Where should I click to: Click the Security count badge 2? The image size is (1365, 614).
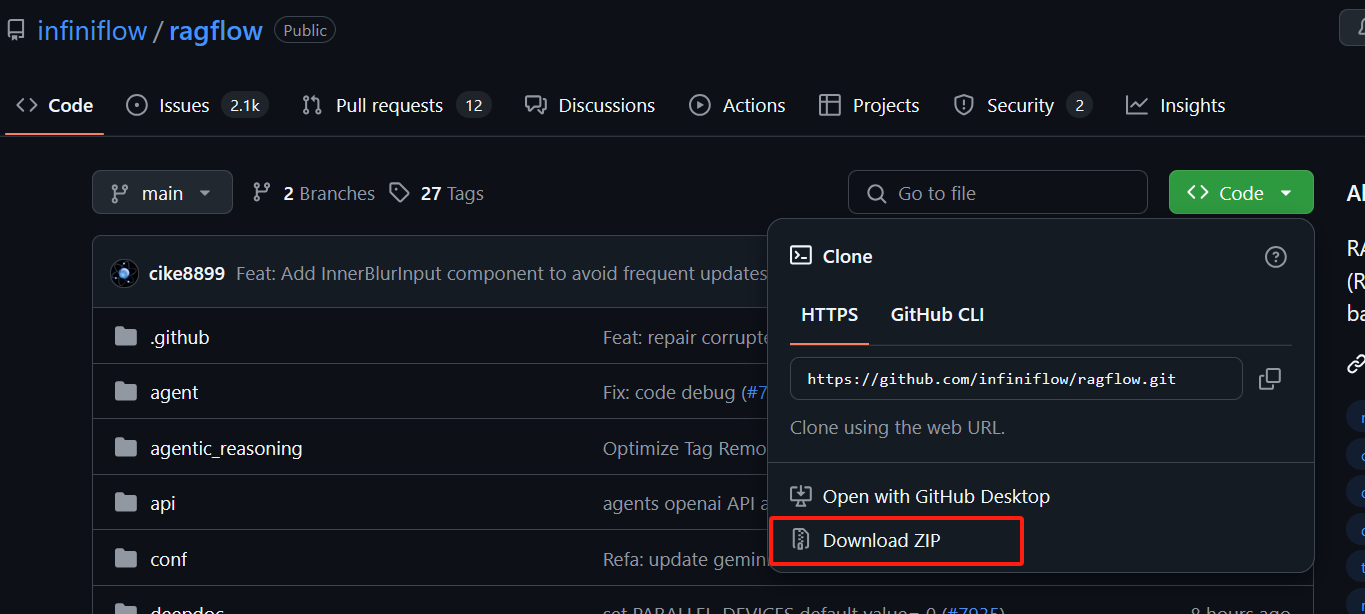pos(1079,105)
